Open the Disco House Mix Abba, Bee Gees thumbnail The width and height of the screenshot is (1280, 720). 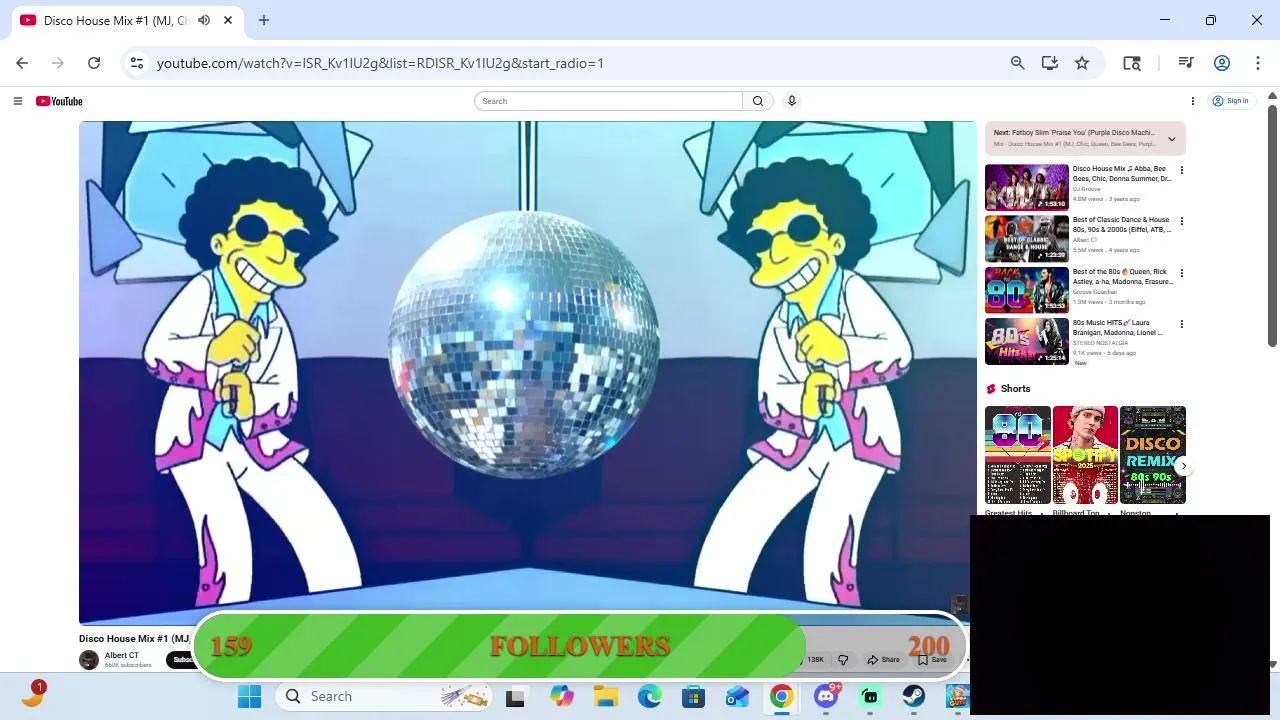(x=1027, y=187)
